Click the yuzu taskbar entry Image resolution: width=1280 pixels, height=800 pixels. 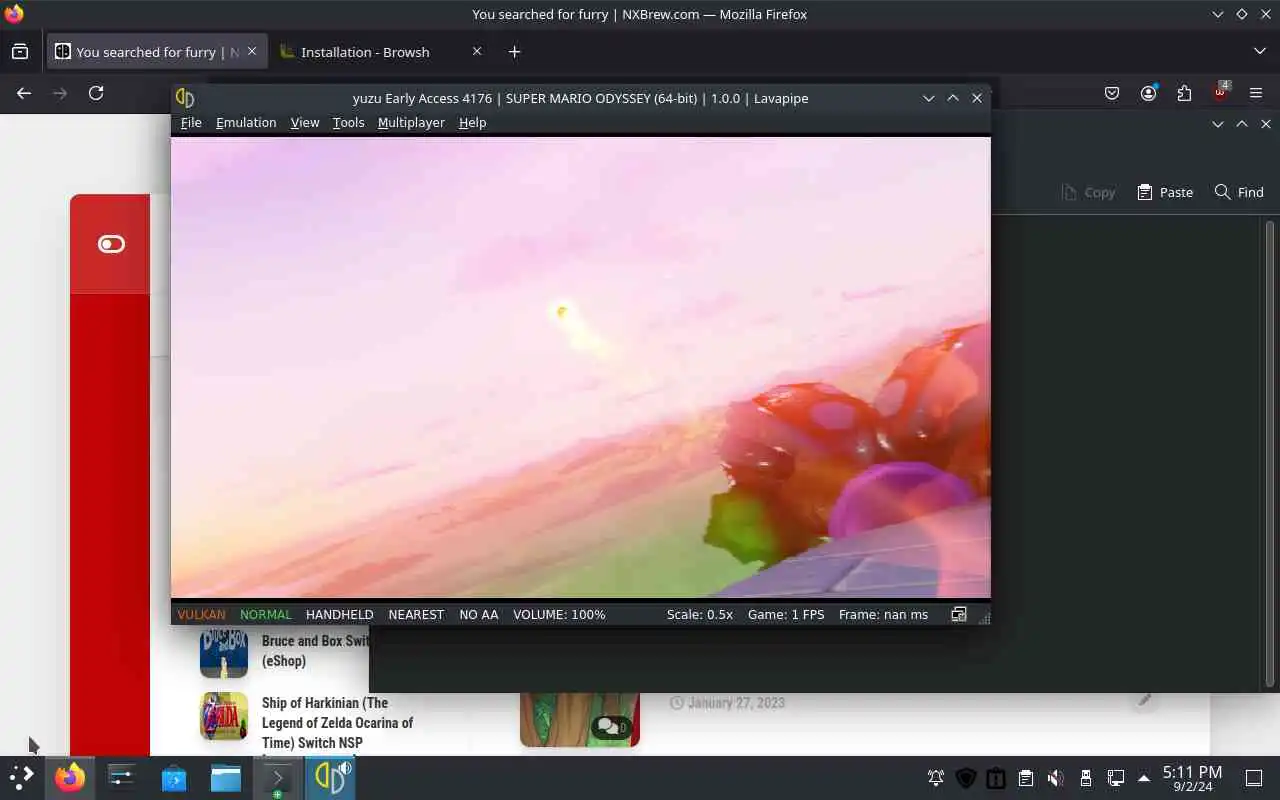[330, 778]
